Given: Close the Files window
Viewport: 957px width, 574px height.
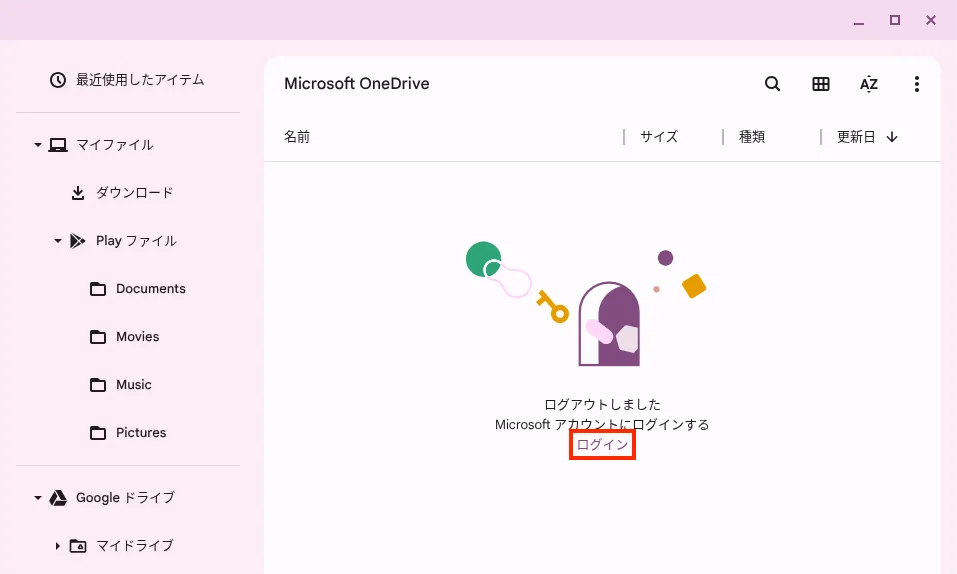Looking at the screenshot, I should pos(931,20).
